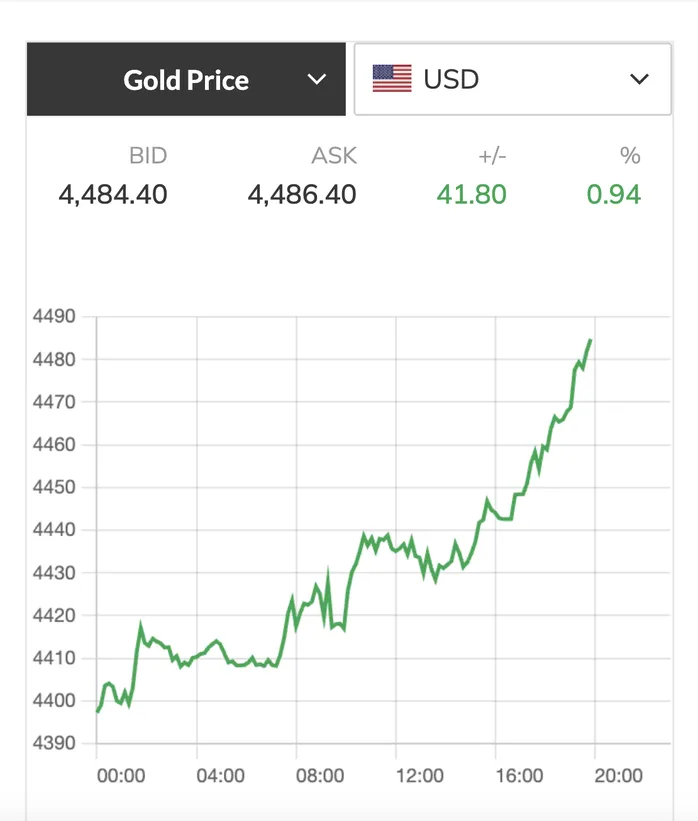The width and height of the screenshot is (698, 821).
Task: Click the 16:00 time axis label
Action: coord(519,776)
